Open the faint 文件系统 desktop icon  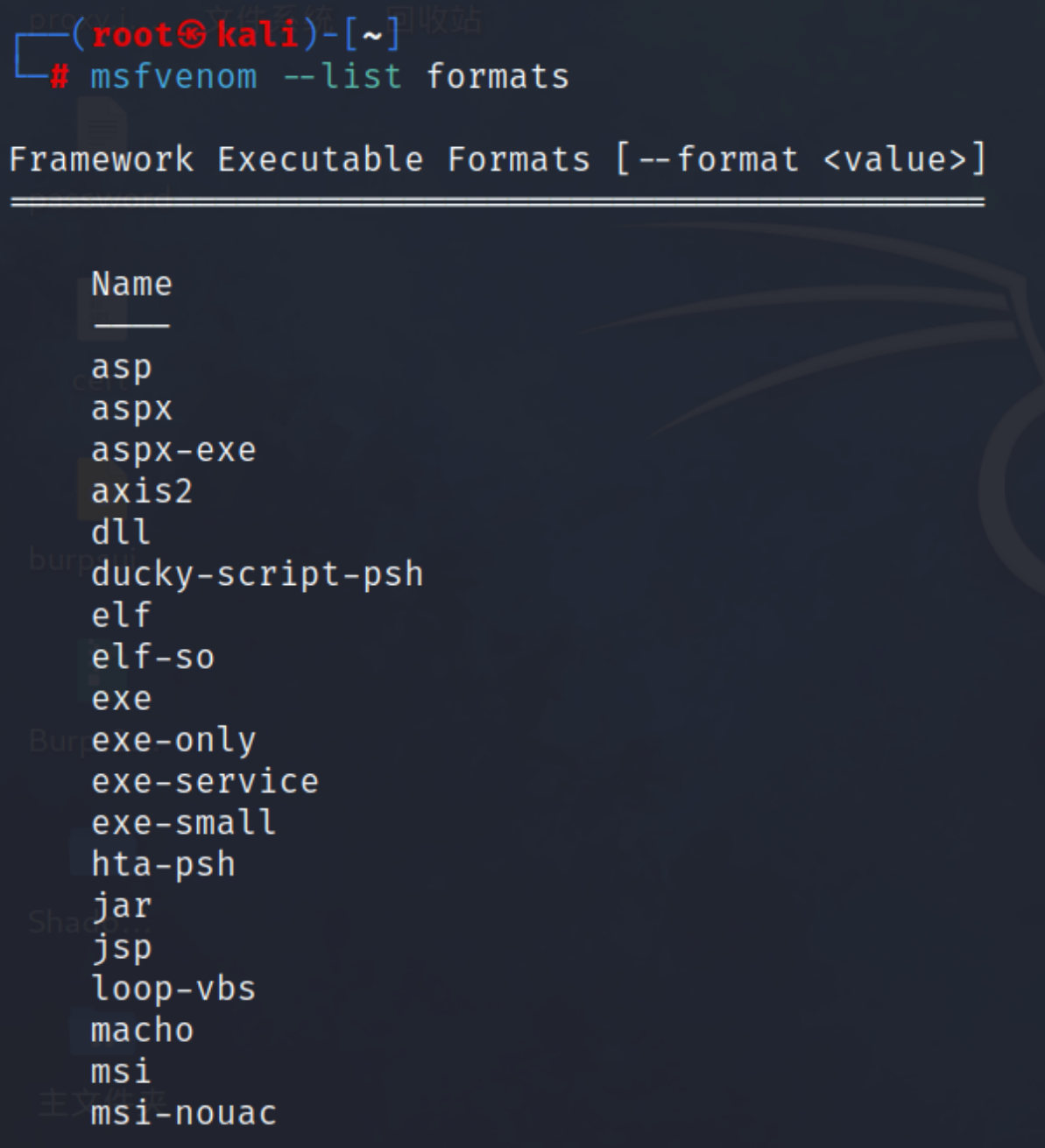[x=264, y=18]
